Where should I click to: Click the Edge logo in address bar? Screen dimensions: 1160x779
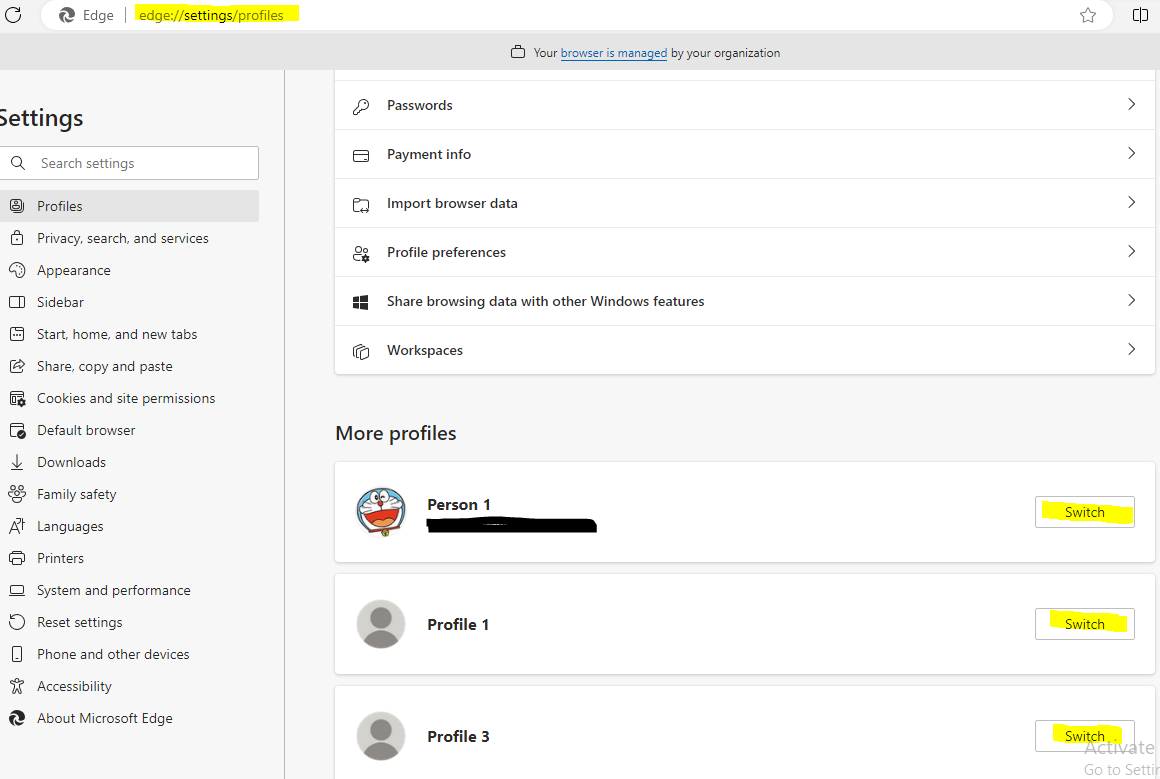pos(67,16)
